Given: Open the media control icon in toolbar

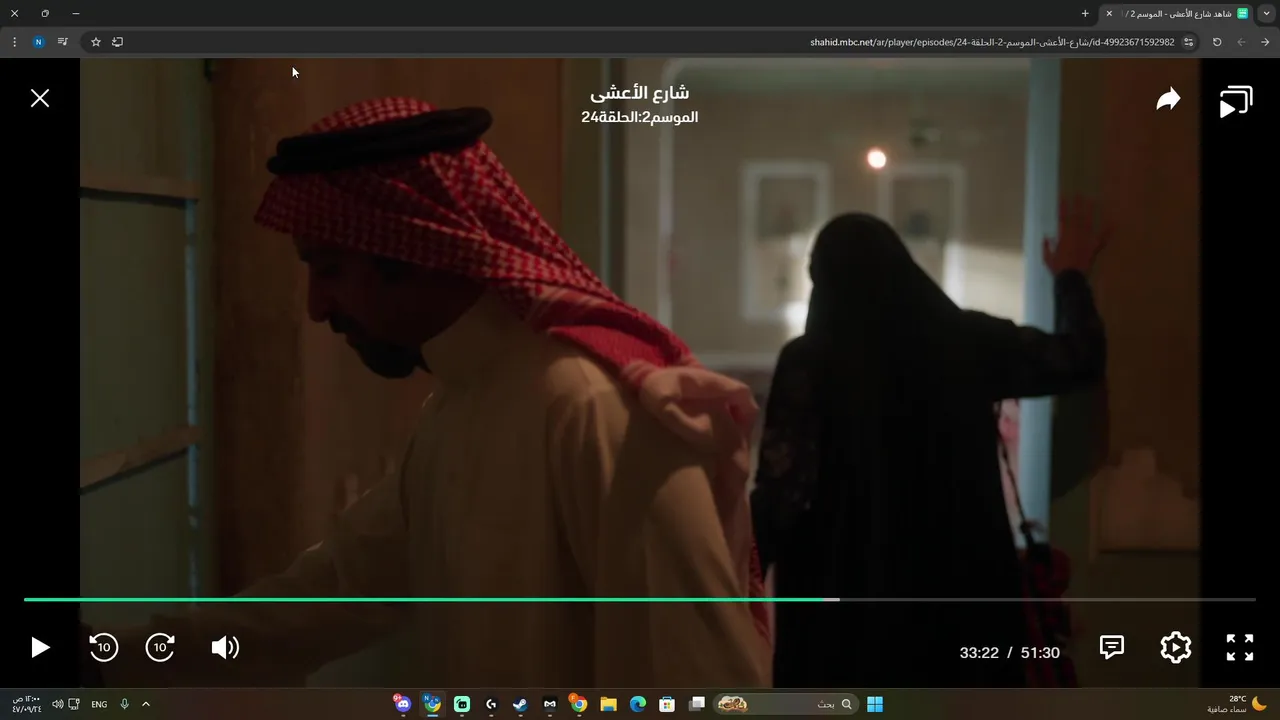Looking at the screenshot, I should click(62, 42).
